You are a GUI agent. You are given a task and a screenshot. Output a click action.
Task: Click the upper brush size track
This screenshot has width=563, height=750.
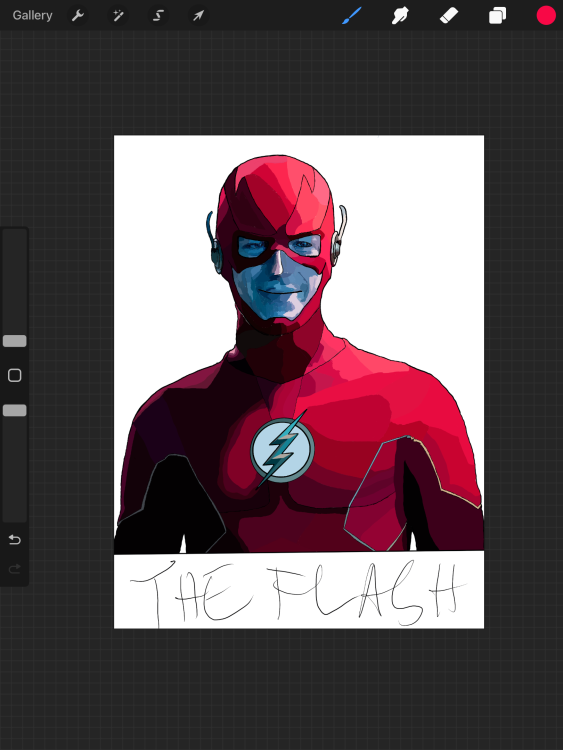click(15, 282)
